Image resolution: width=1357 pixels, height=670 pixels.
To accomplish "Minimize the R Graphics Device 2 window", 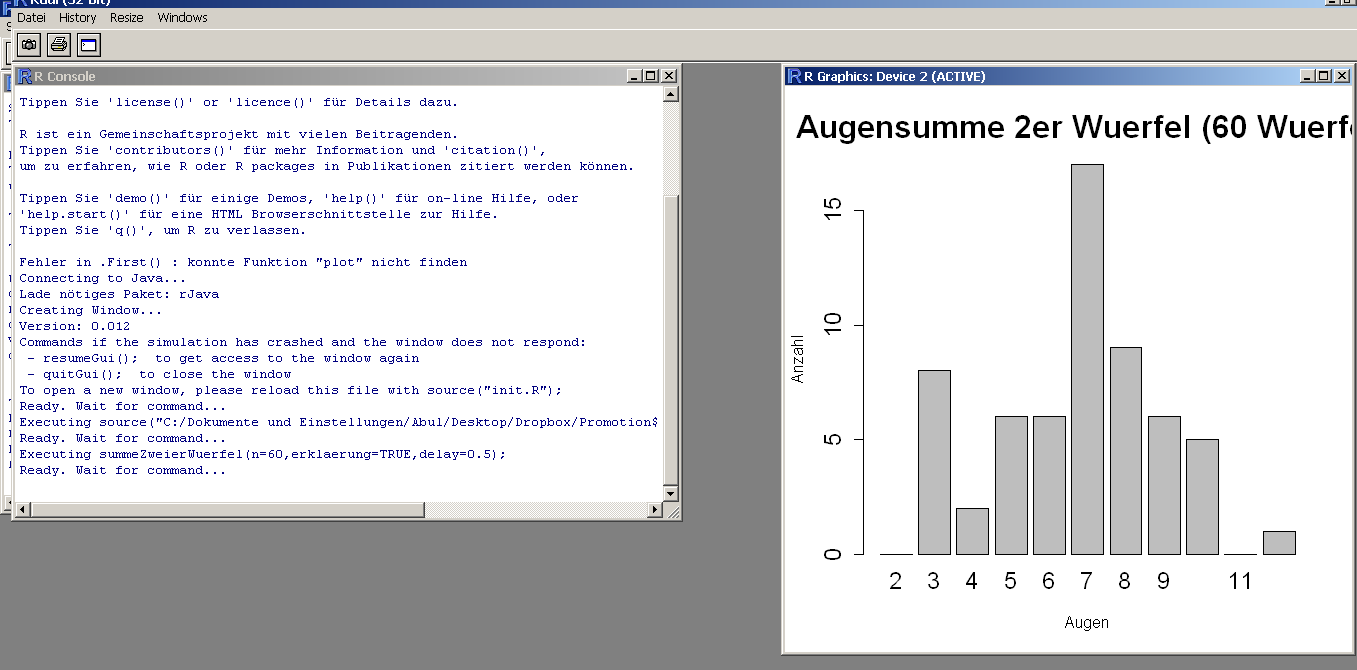I will [1307, 76].
